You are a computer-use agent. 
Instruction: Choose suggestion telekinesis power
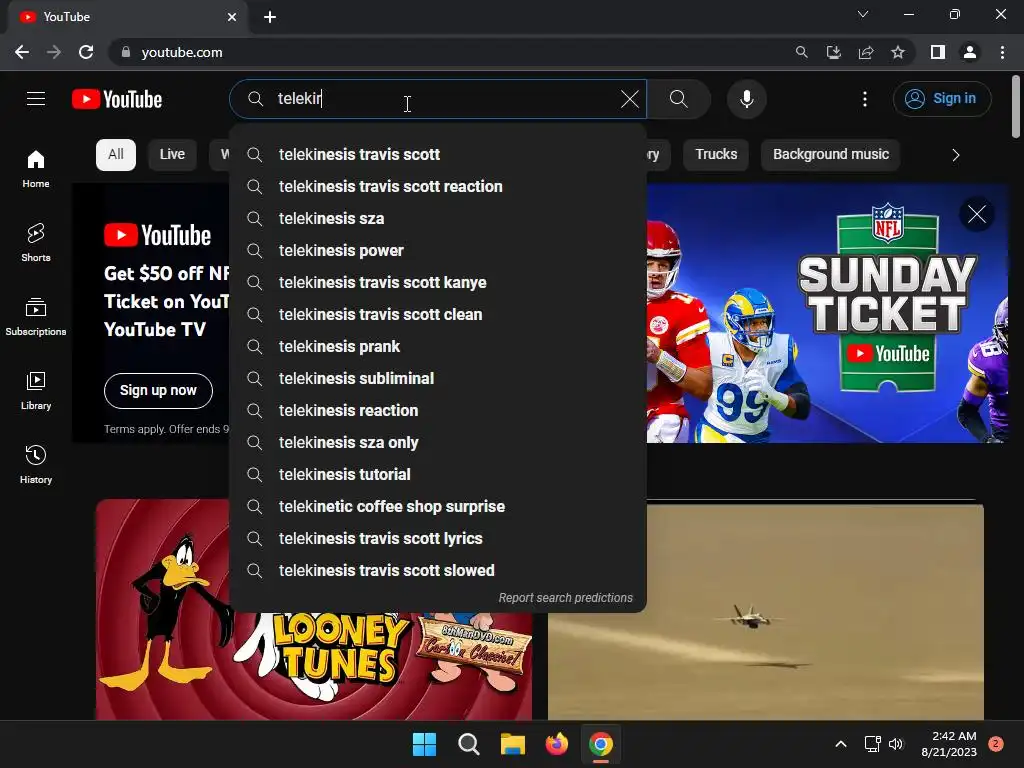tap(438, 250)
